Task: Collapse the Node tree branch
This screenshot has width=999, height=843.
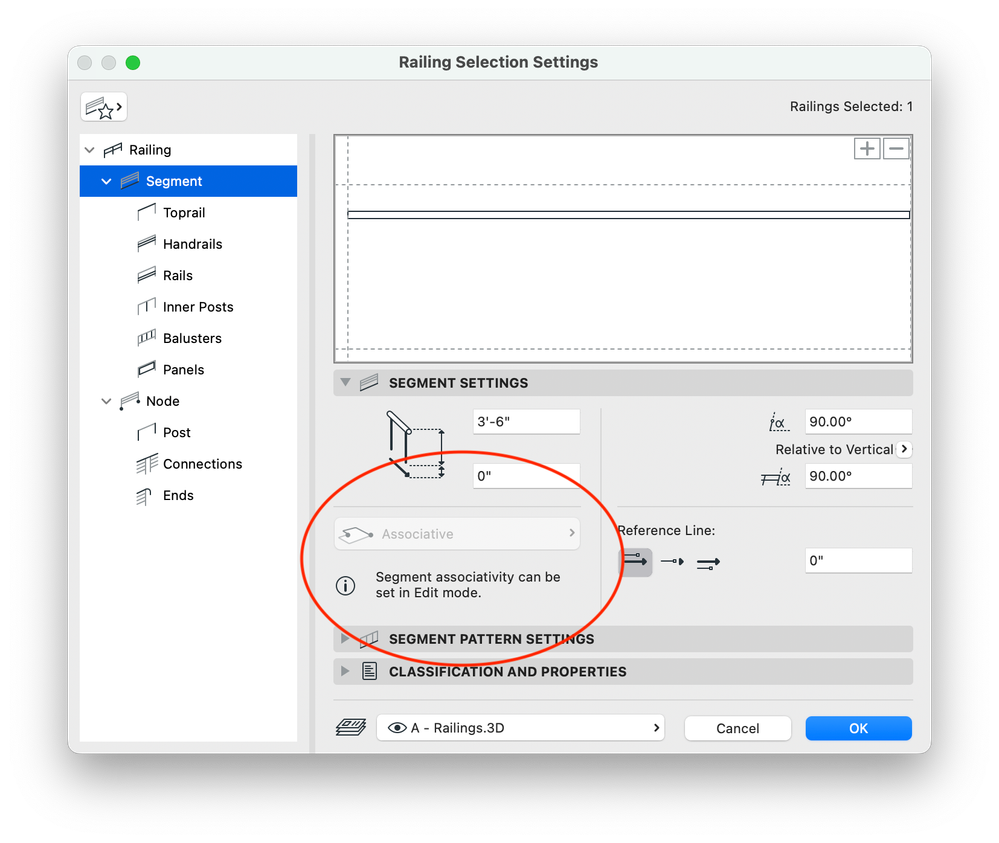Action: [106, 401]
